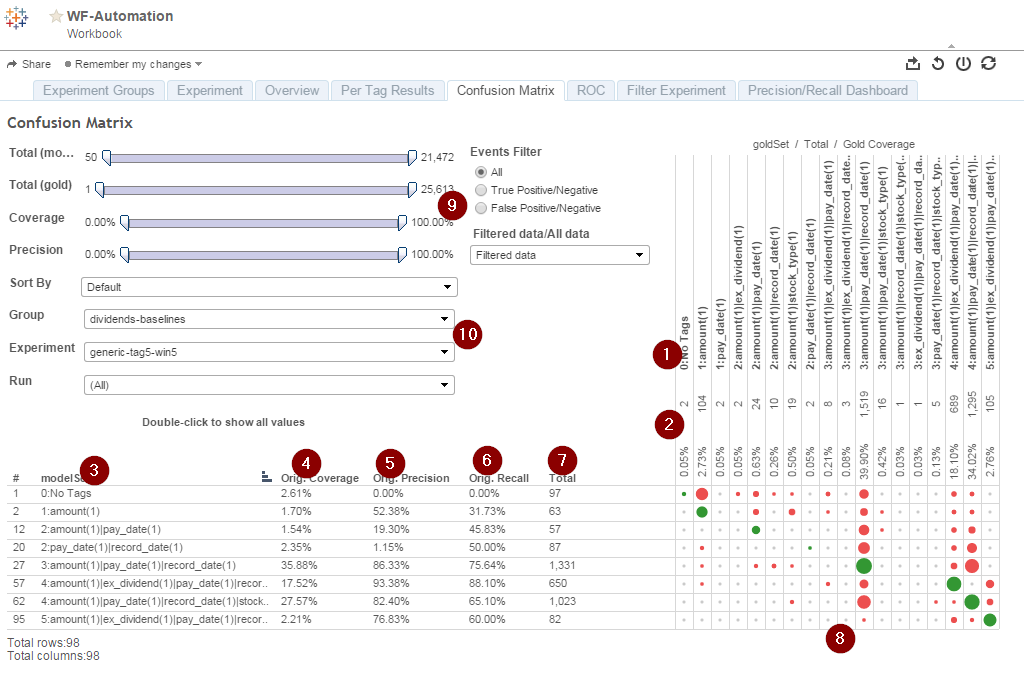The image size is (1024, 674).
Task: Choose False Positive/Negative radio option
Action: pos(481,208)
